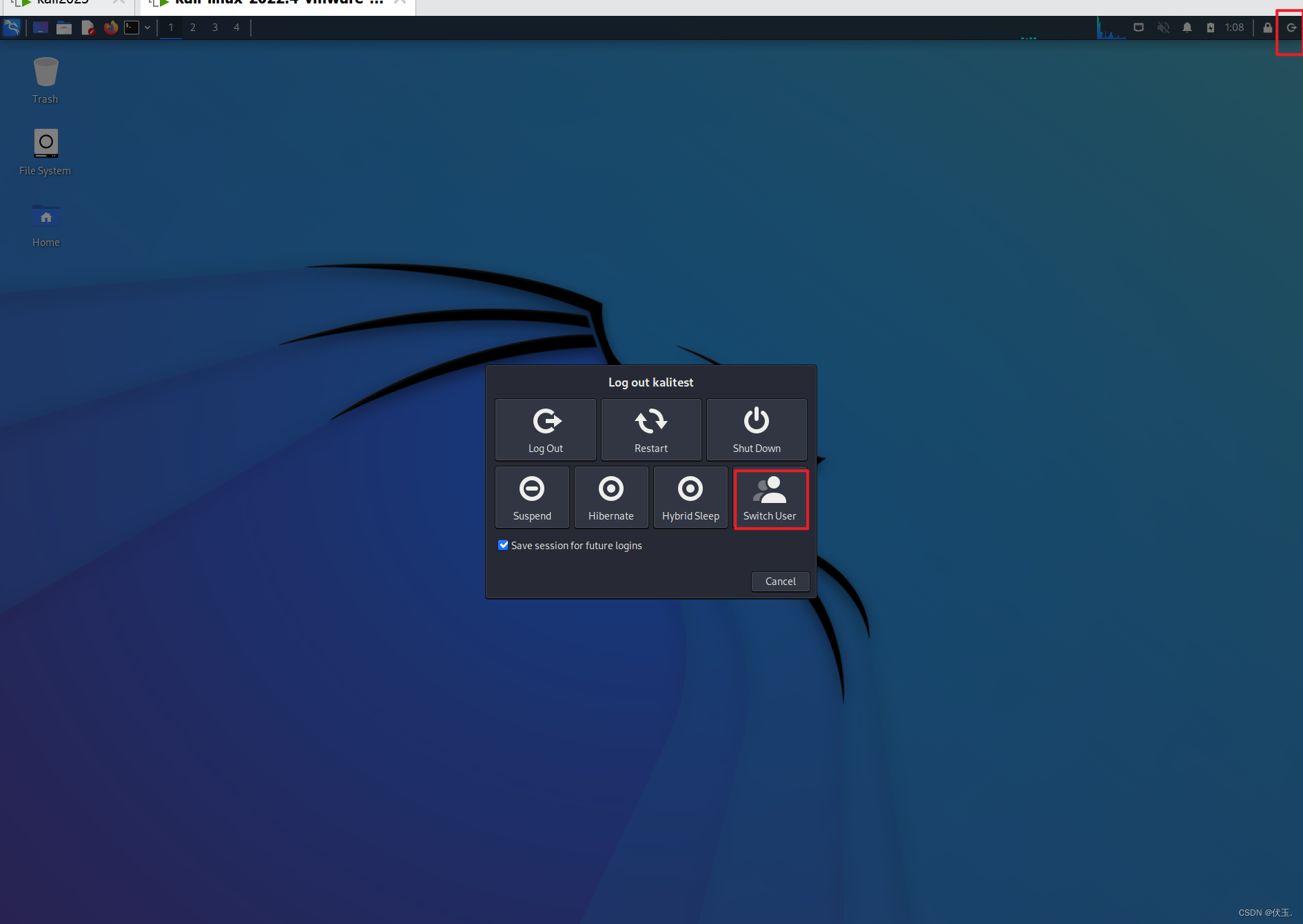This screenshot has height=924, width=1303.
Task: Open the terminal emulator panel icon
Action: coord(132,28)
